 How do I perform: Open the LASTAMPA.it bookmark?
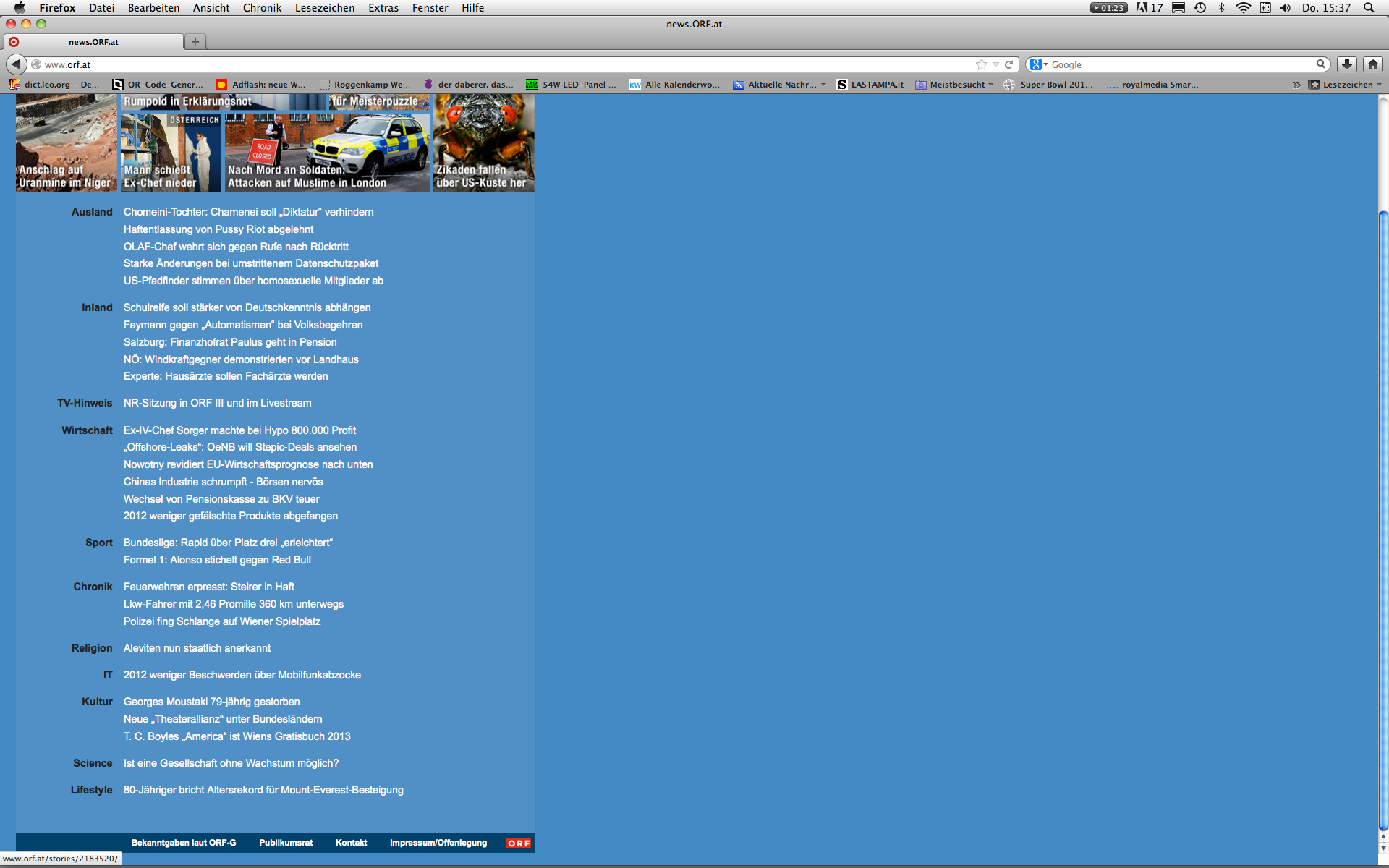(870, 85)
